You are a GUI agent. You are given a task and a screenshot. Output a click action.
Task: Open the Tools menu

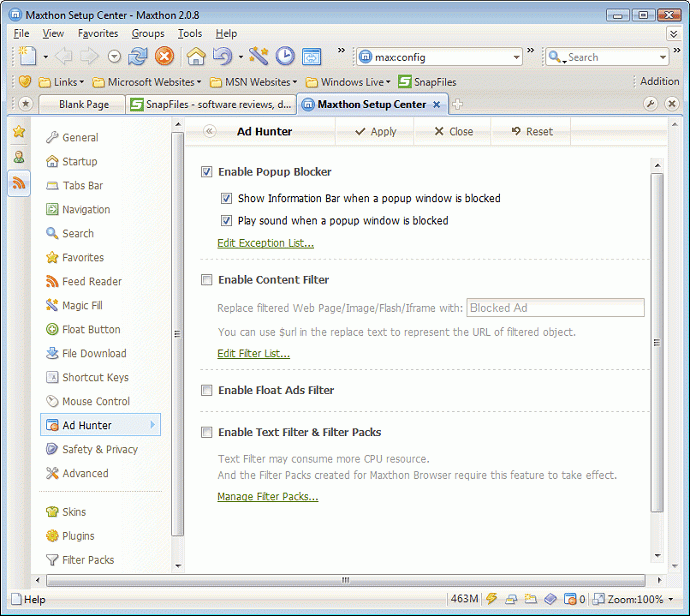tap(190, 33)
